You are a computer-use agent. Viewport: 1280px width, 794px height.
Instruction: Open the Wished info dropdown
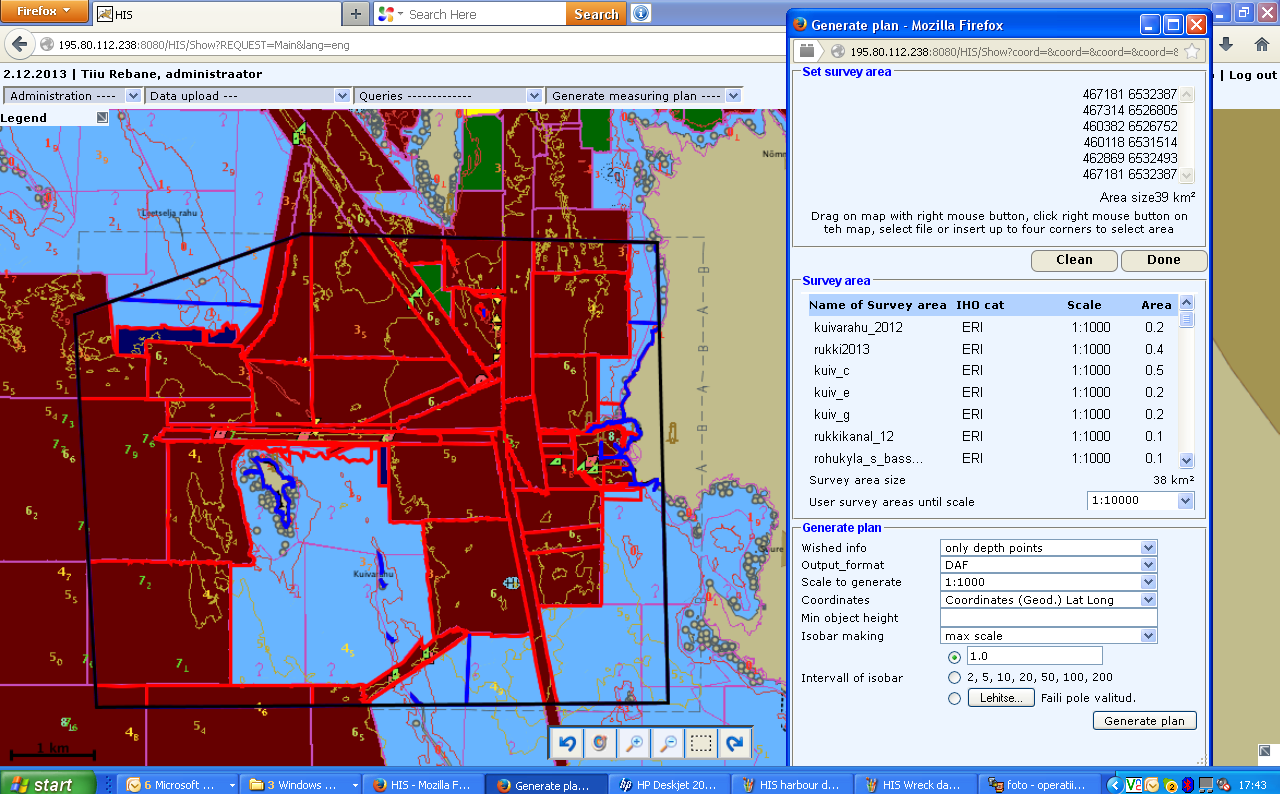(x=1048, y=548)
